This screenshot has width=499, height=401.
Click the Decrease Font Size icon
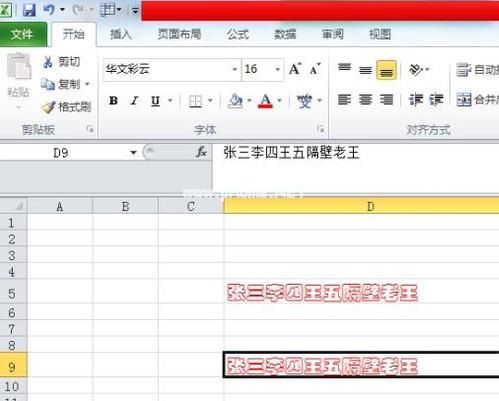(x=315, y=69)
